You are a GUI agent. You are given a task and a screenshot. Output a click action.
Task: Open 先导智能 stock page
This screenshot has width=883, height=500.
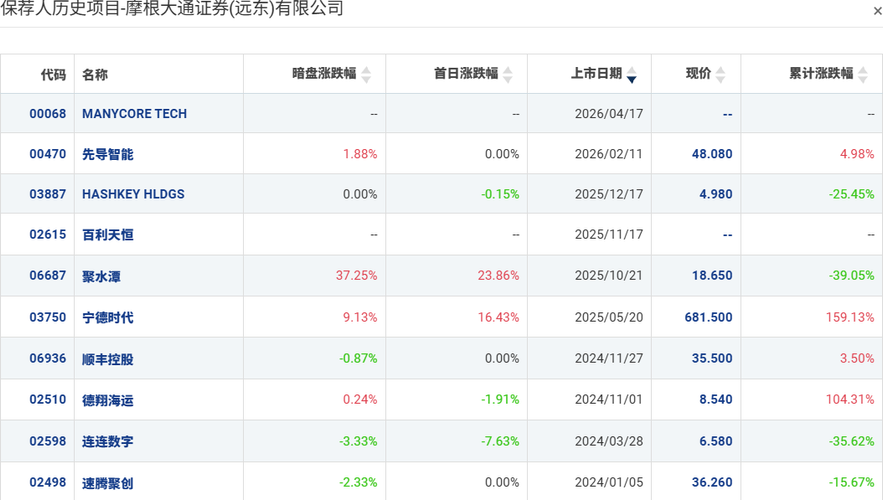click(108, 154)
